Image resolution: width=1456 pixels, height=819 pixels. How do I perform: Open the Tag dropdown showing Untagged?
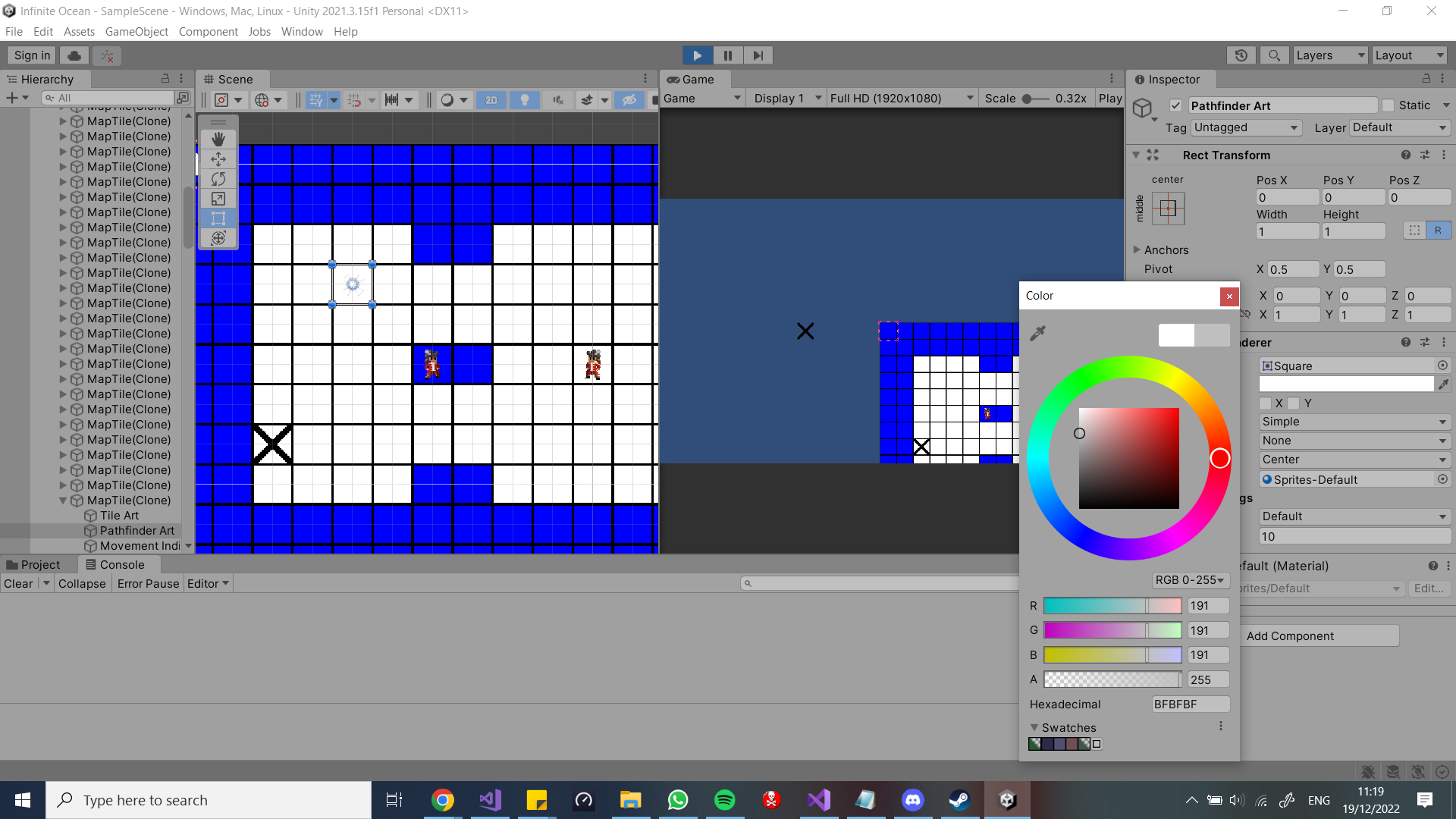click(1246, 127)
